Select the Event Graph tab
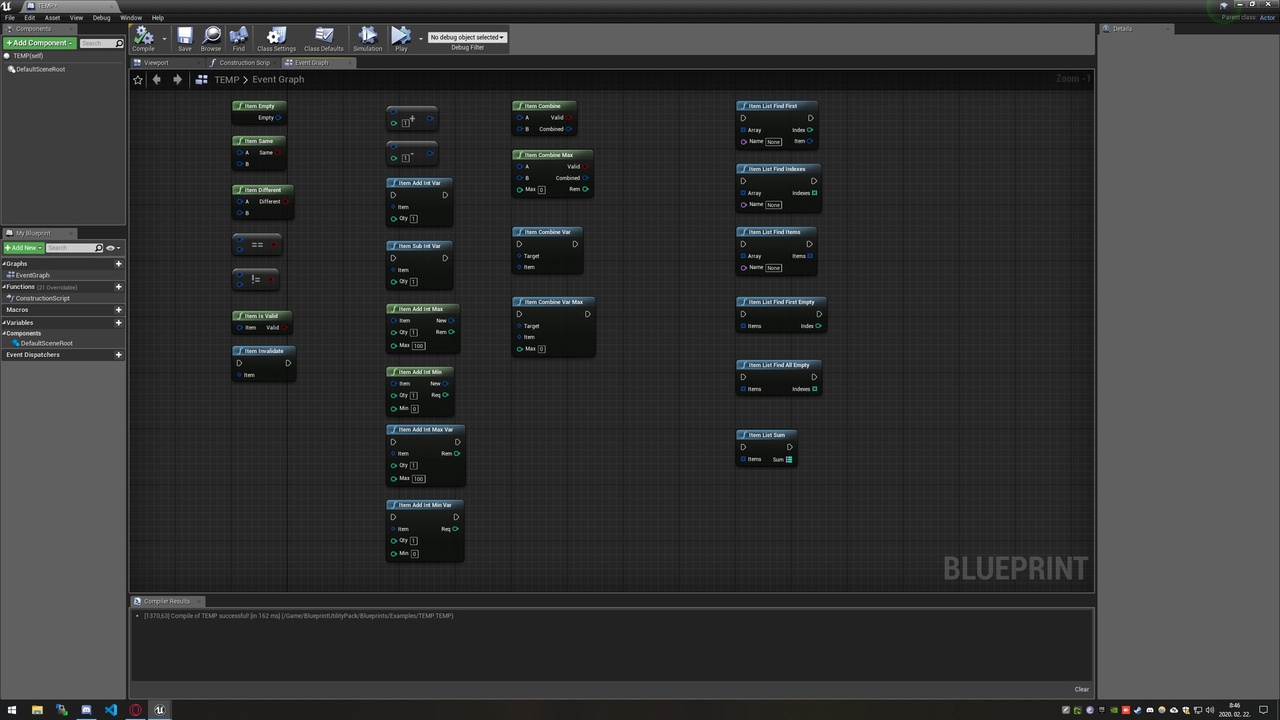1280x720 pixels. (311, 63)
